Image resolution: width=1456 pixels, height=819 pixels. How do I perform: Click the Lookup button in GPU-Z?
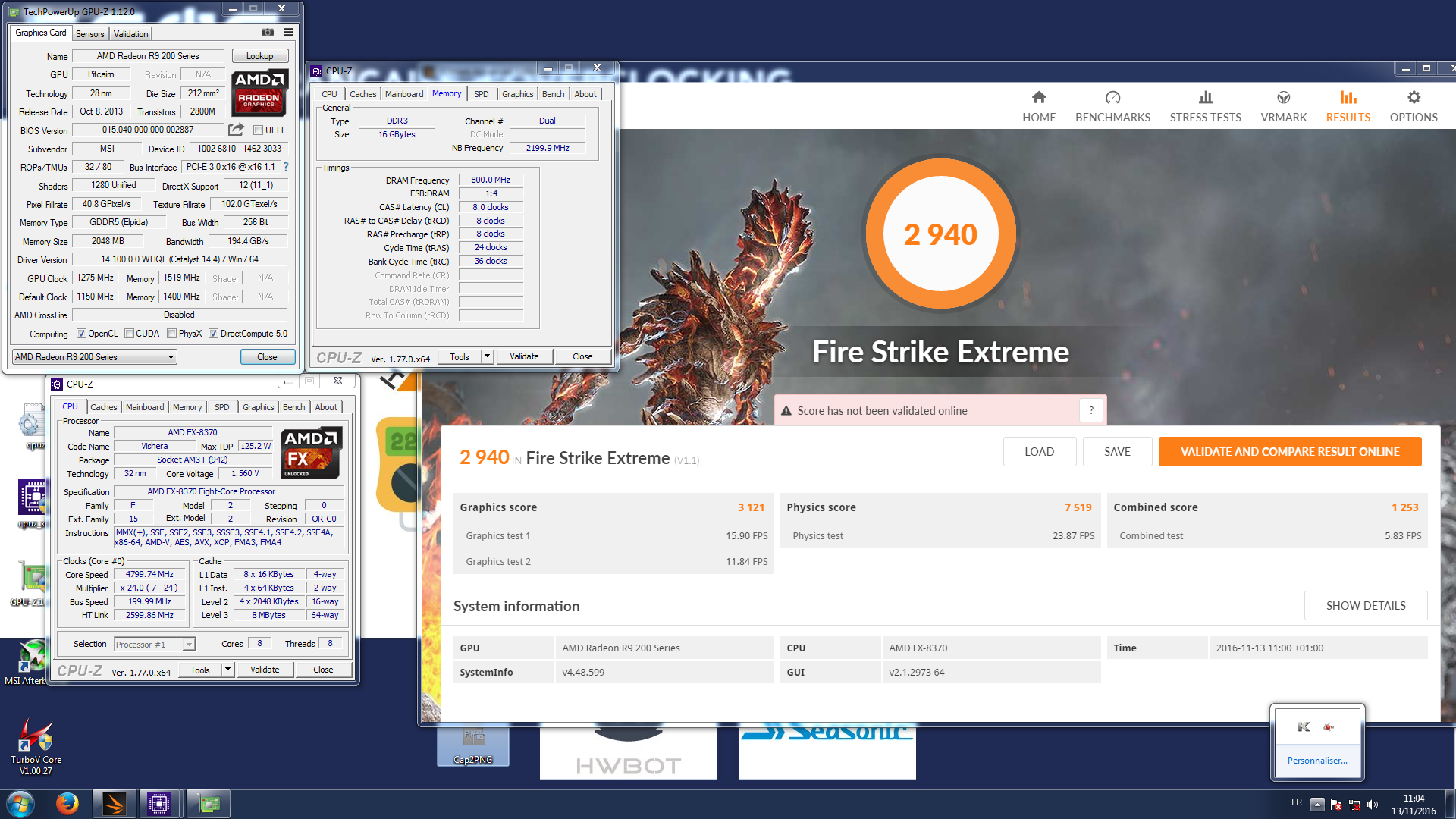pyautogui.click(x=259, y=56)
